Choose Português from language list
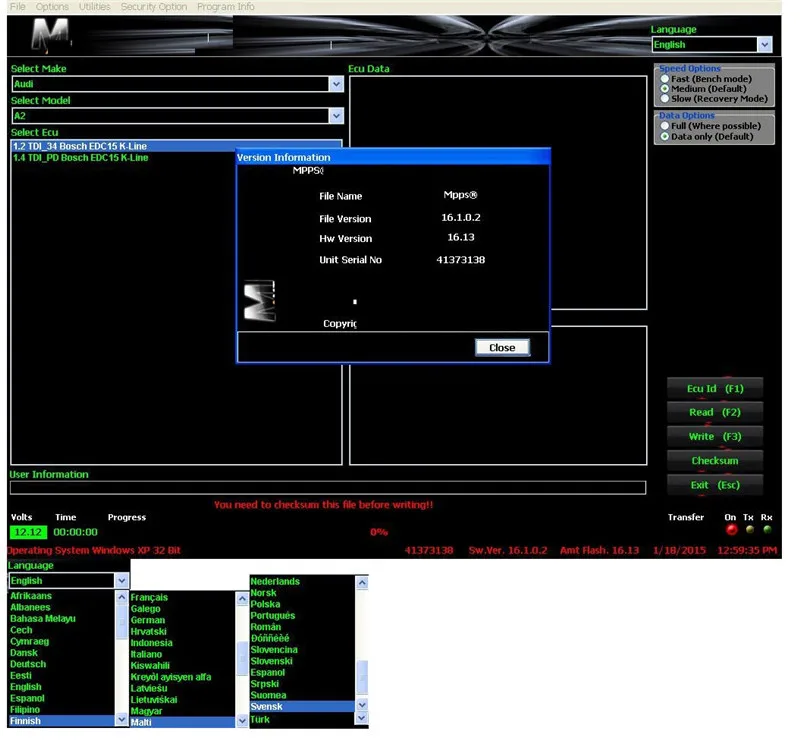Screen dimensions: 800x740 pos(272,616)
